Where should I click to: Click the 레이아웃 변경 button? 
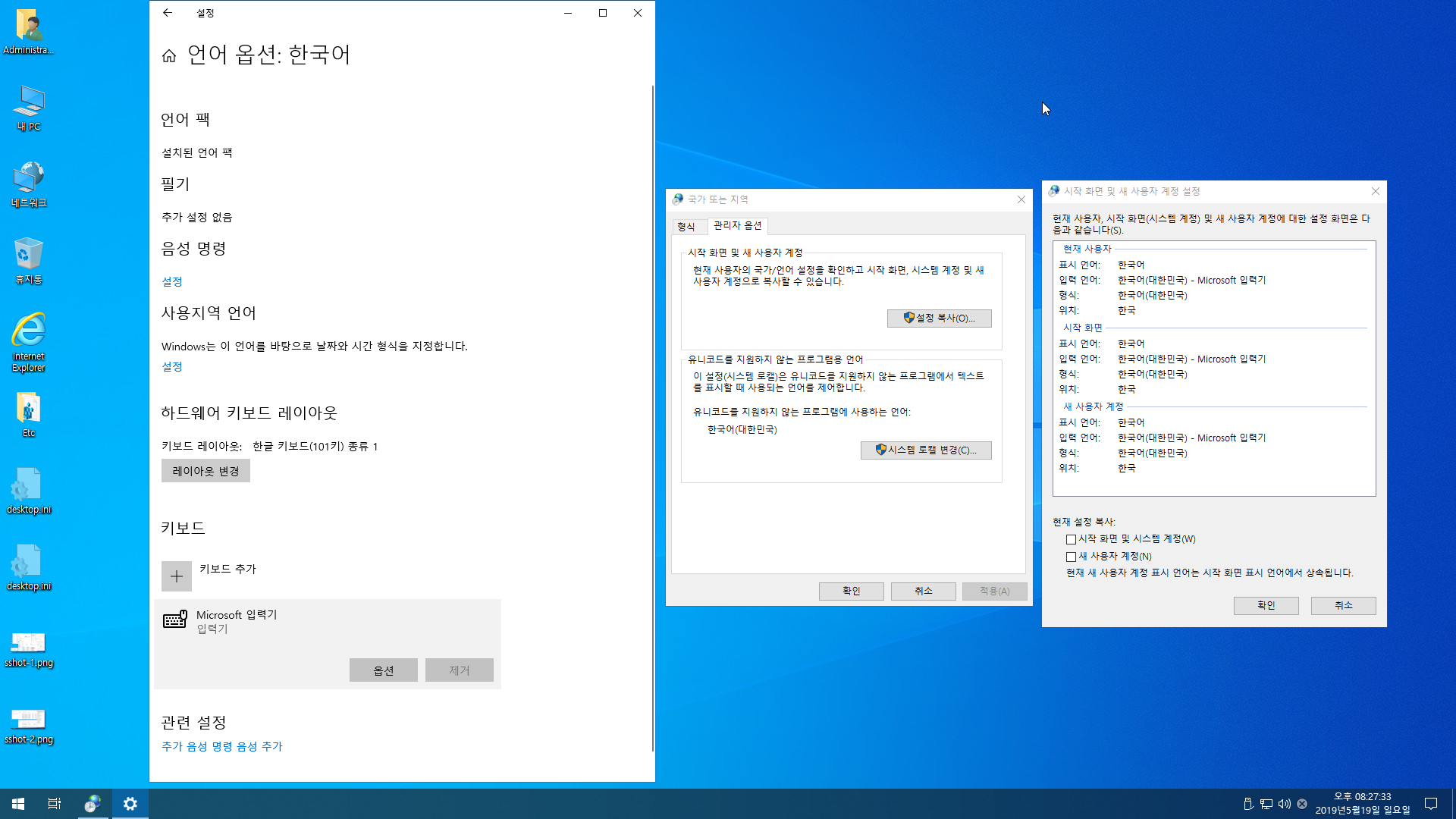tap(206, 471)
